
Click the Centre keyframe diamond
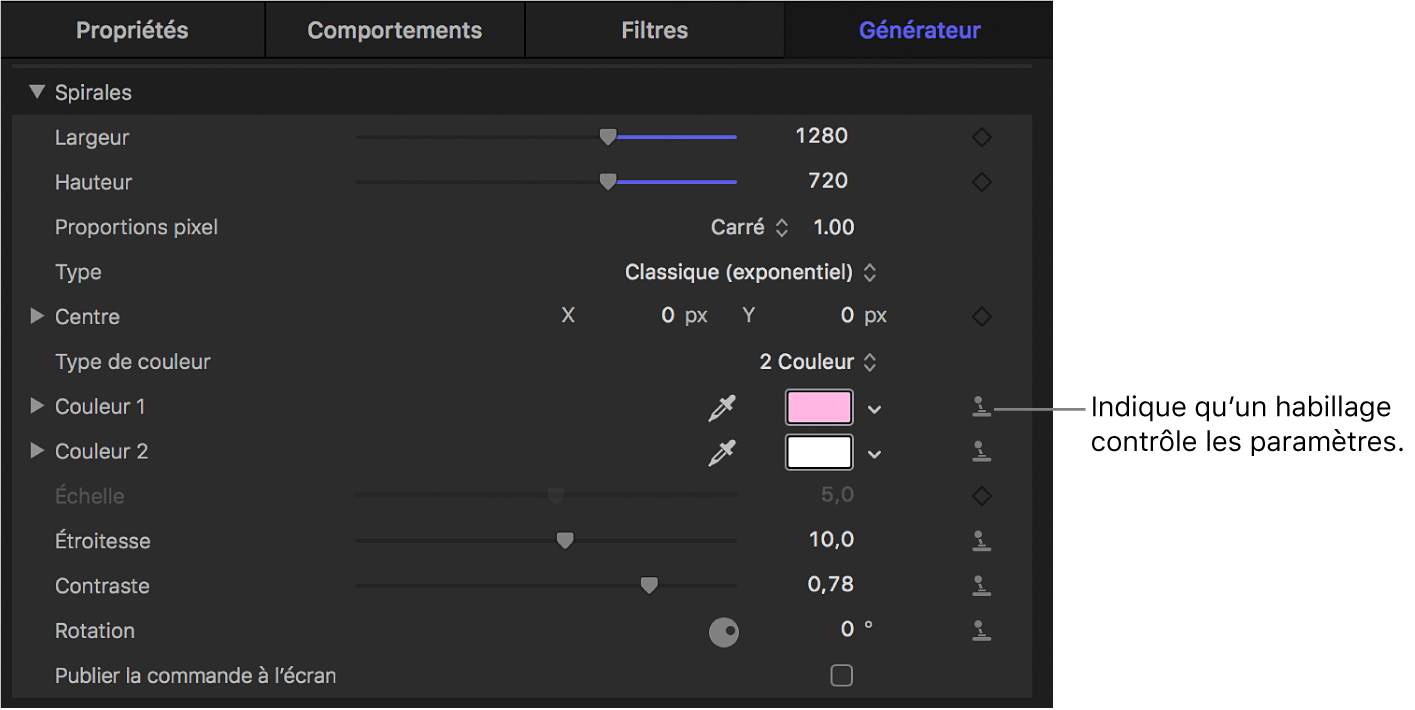pos(981,317)
